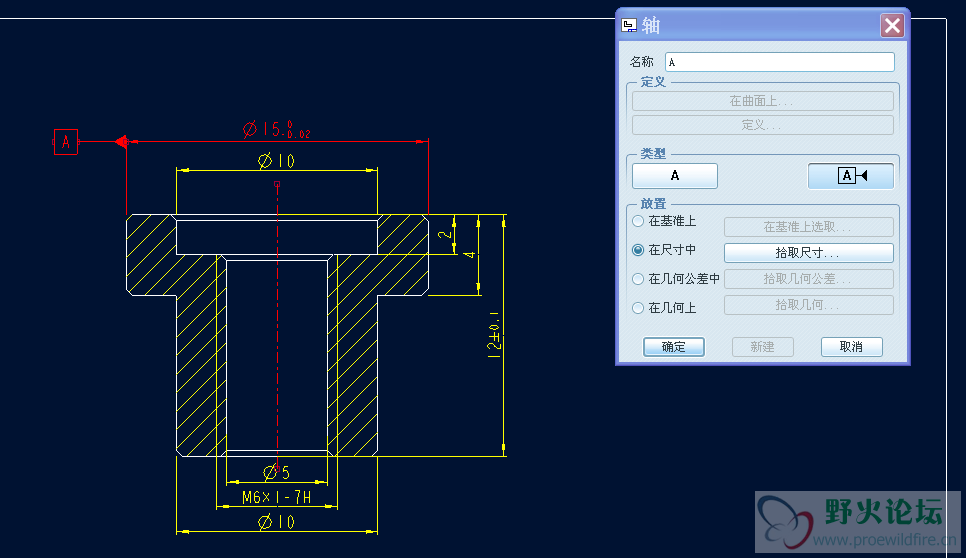The image size is (966, 558).
Task: Select the bottom Ø10 dimension text
Action: coord(276,522)
